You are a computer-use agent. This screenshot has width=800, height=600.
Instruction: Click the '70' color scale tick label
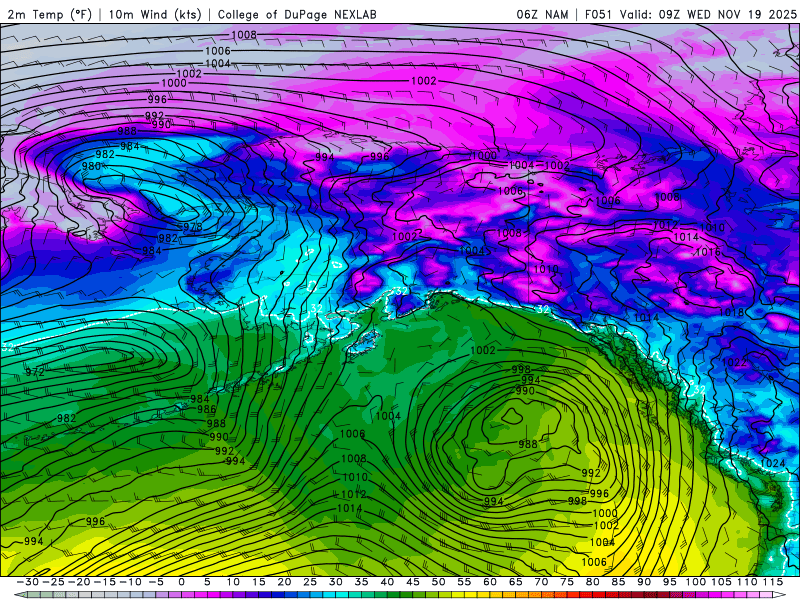pos(541,582)
